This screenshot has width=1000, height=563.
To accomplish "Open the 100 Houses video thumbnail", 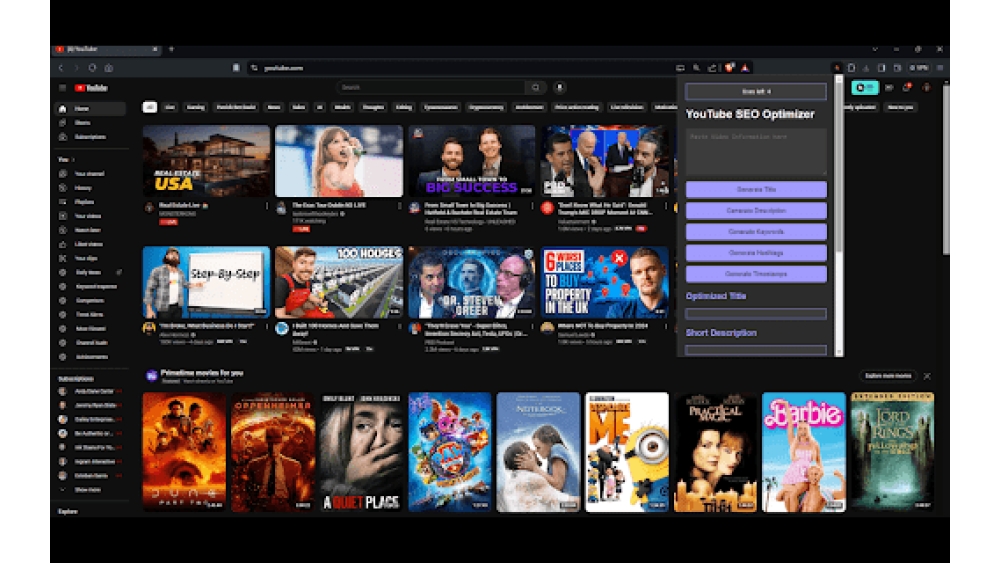I will point(339,282).
